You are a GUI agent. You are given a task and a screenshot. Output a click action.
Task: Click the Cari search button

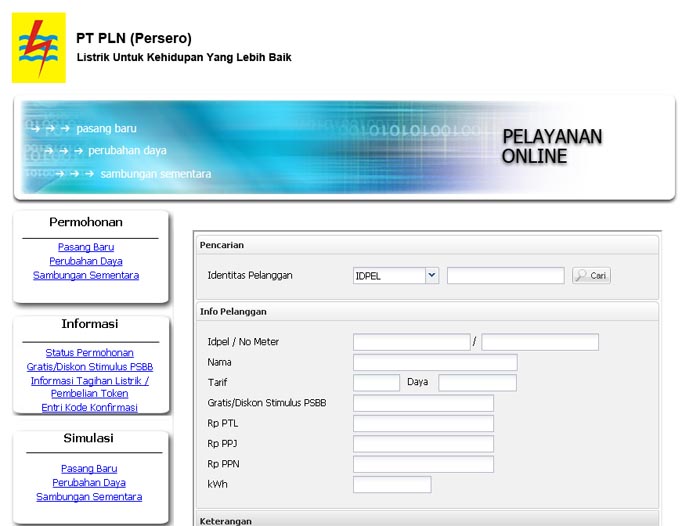591,276
